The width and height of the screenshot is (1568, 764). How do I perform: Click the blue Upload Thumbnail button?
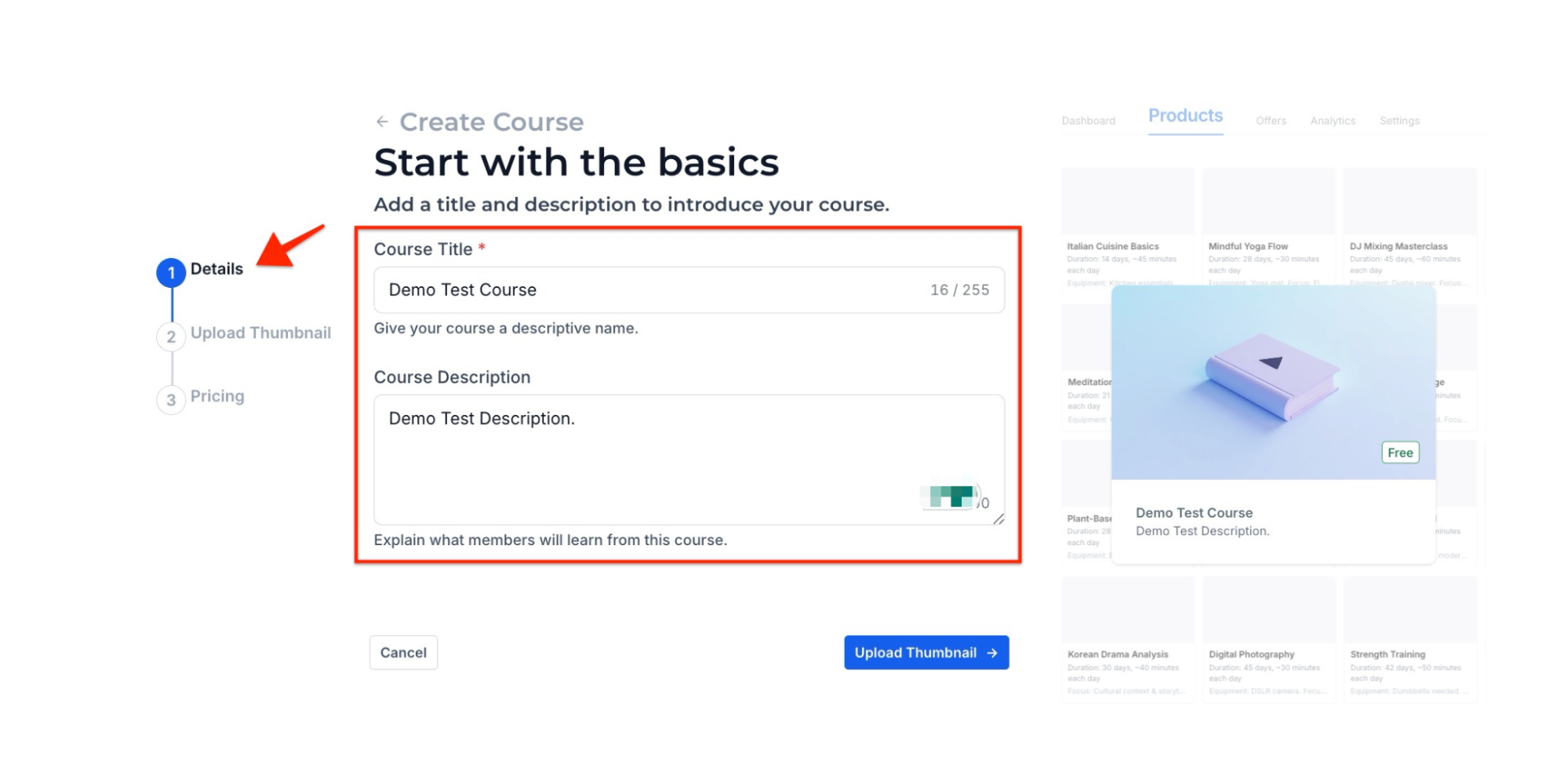(926, 653)
